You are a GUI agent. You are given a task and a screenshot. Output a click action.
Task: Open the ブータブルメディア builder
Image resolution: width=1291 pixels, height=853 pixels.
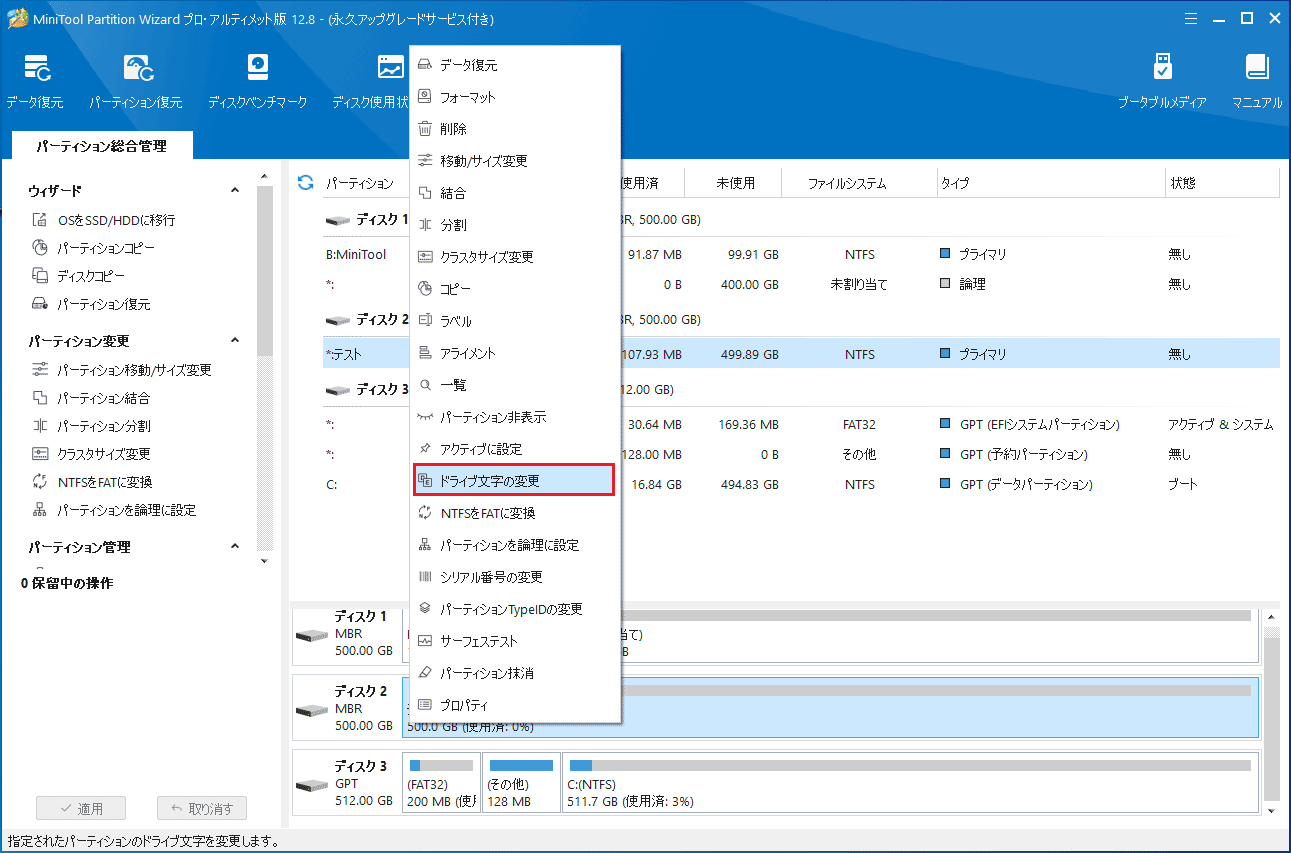pos(1161,80)
